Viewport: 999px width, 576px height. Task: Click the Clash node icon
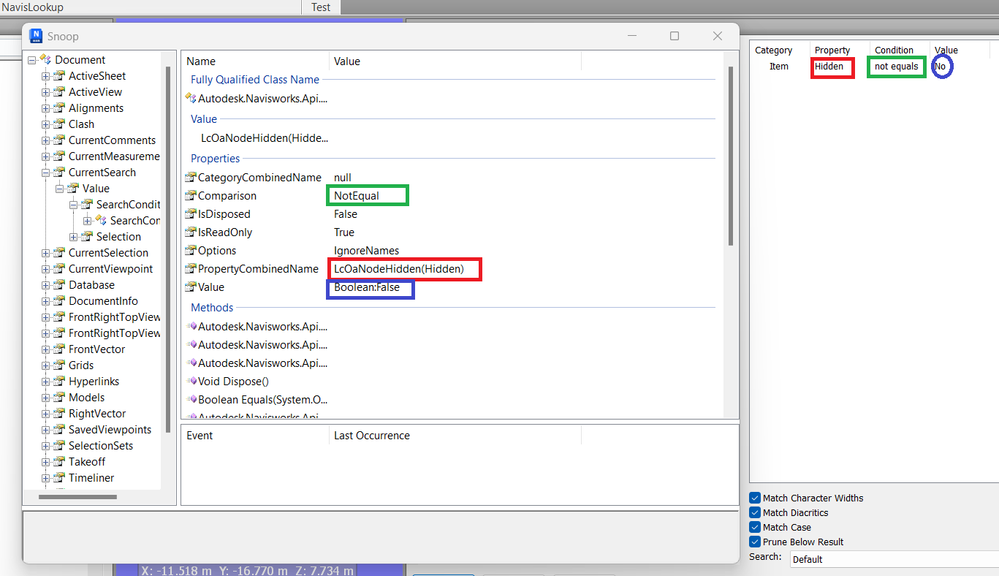pos(59,124)
